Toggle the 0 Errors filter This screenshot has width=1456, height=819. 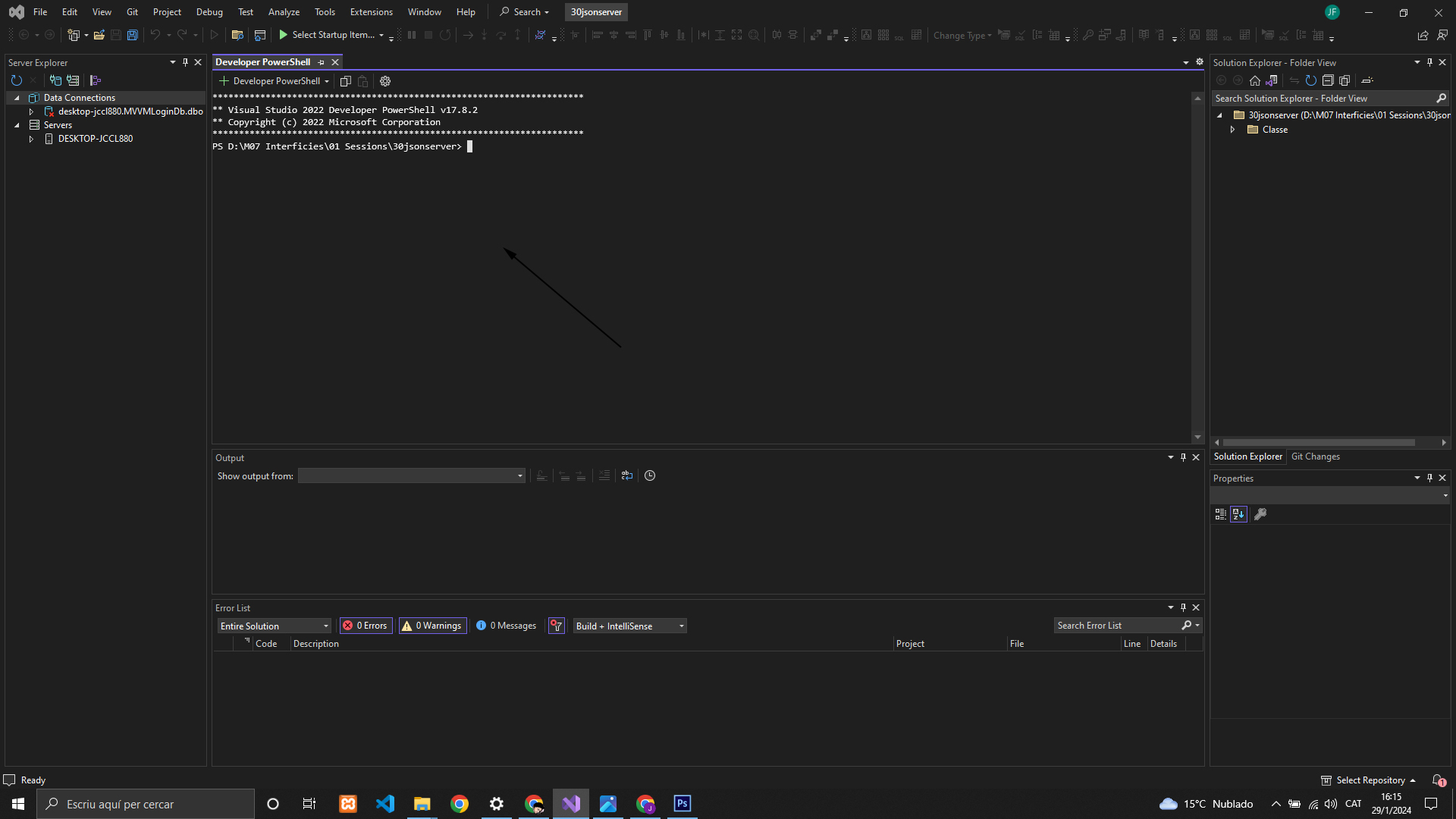pos(366,626)
